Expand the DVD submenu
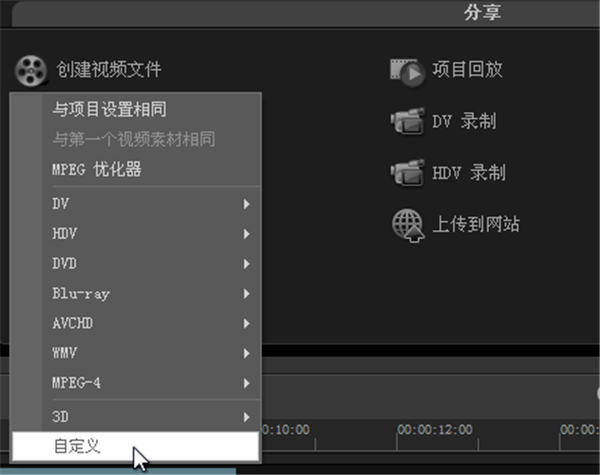The height and width of the screenshot is (475, 600). [x=136, y=263]
